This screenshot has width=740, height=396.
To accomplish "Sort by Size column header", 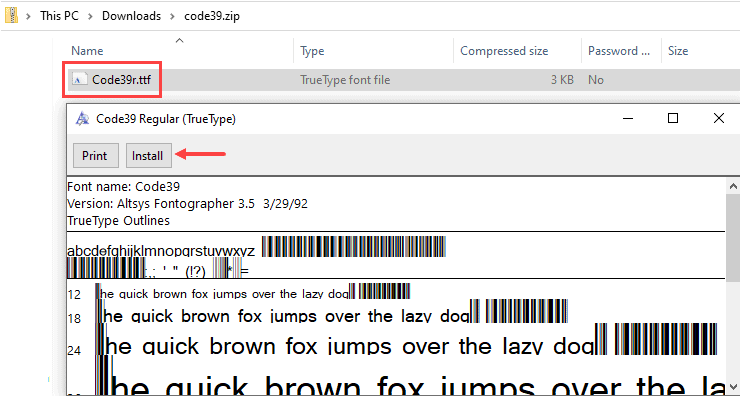I will point(678,51).
